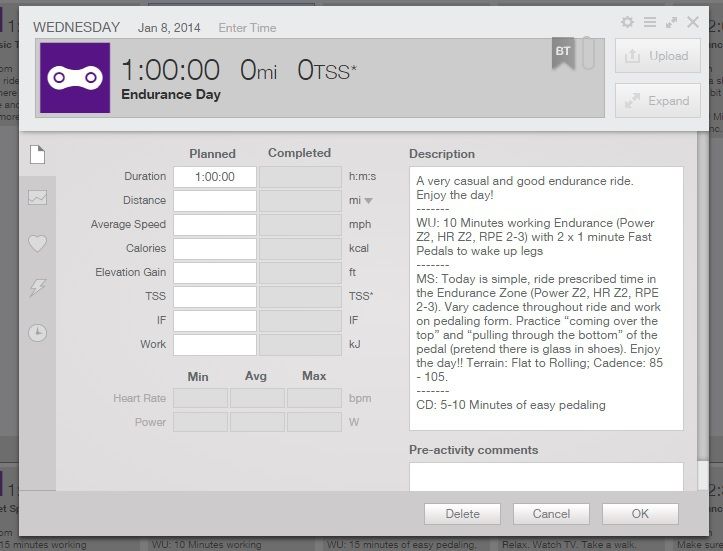Click the OK button

[640, 514]
